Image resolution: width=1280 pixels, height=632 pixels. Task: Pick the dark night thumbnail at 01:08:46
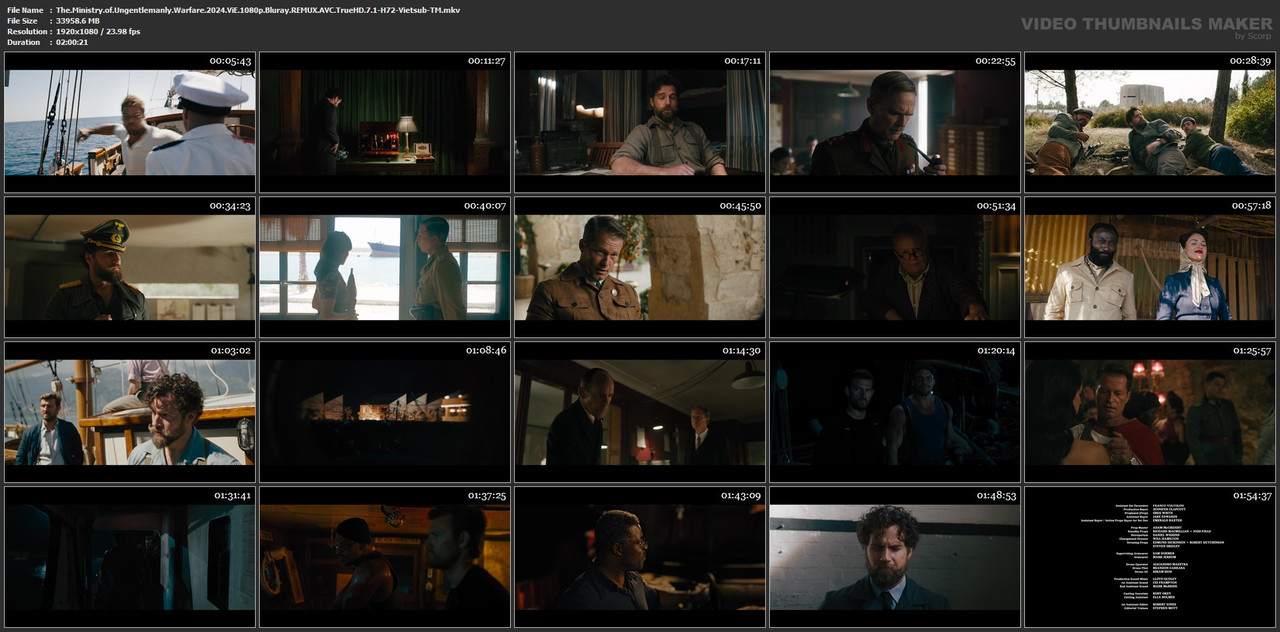[x=385, y=412]
